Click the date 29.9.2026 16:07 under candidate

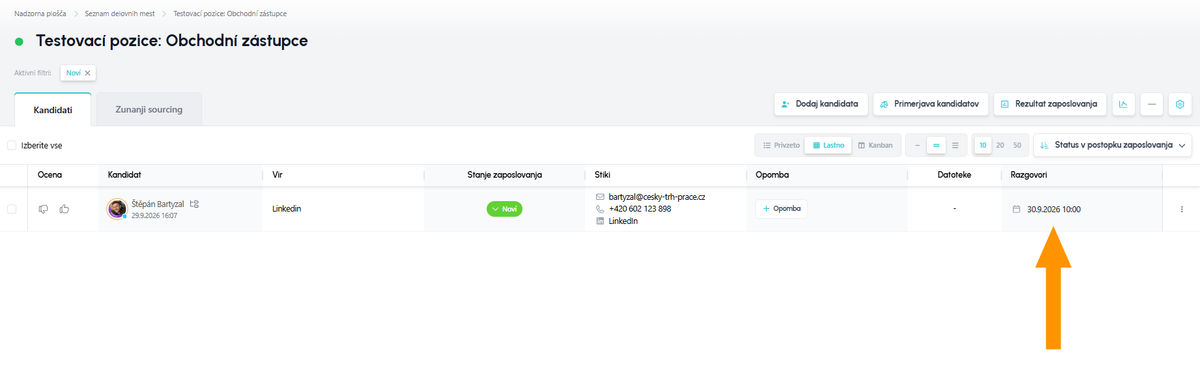[x=155, y=215]
